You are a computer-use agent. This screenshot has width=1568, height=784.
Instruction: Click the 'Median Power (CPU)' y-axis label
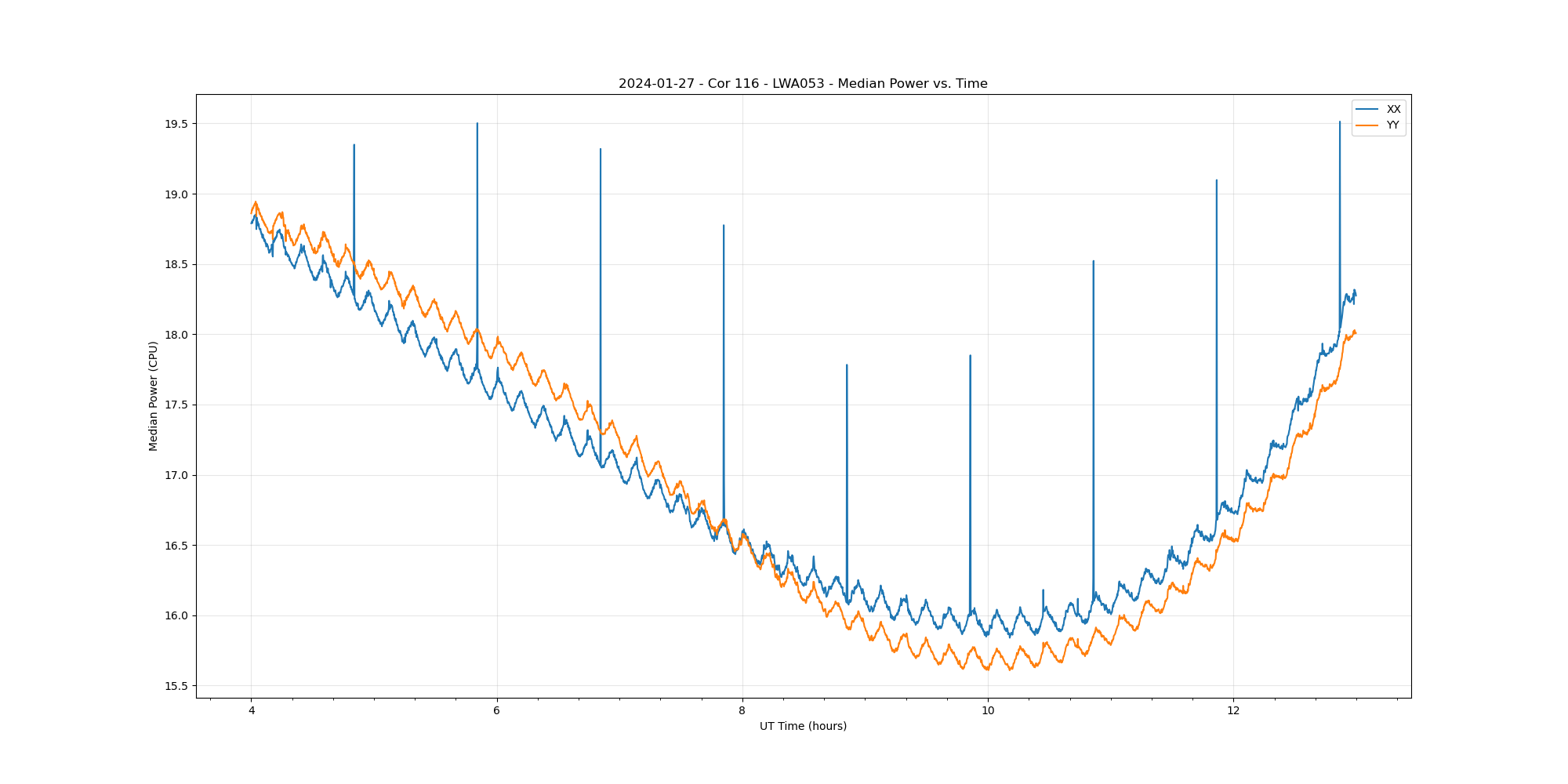point(154,396)
